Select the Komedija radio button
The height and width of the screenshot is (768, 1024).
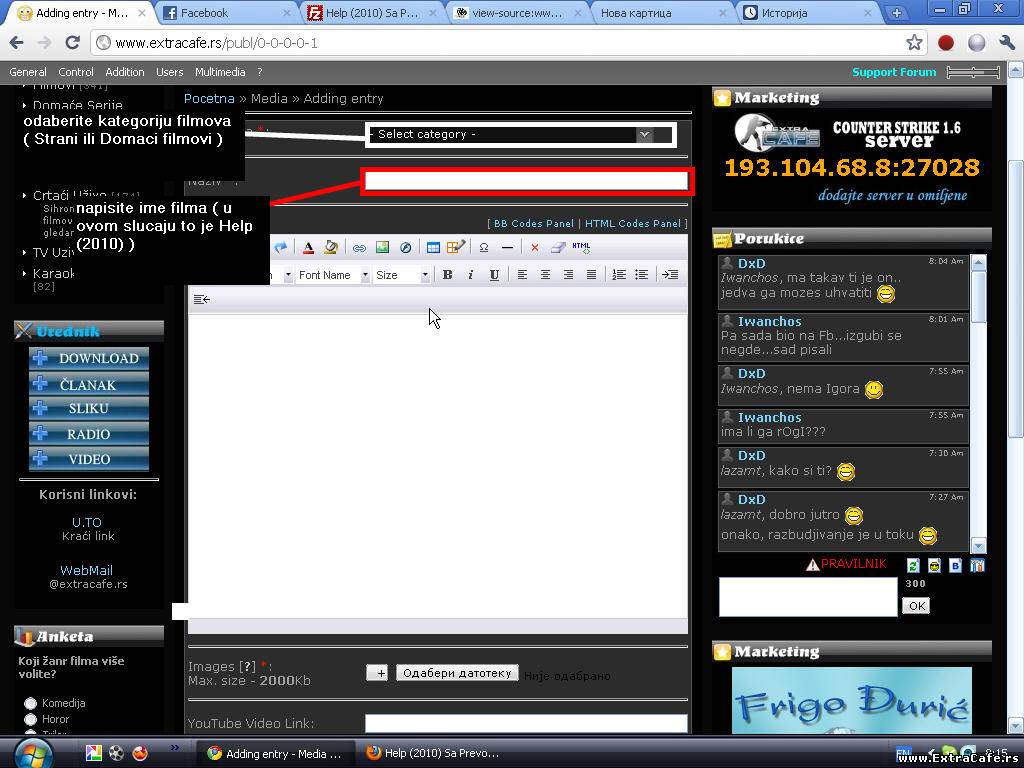(x=30, y=704)
